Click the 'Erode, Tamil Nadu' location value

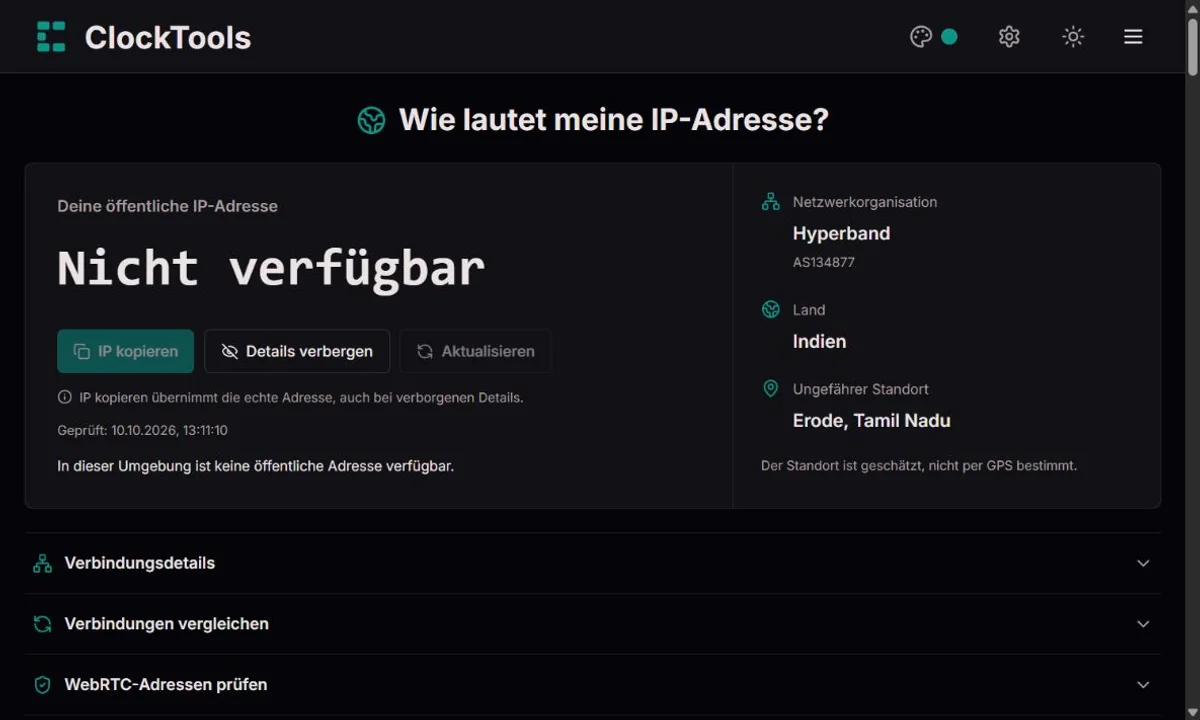[x=872, y=420]
